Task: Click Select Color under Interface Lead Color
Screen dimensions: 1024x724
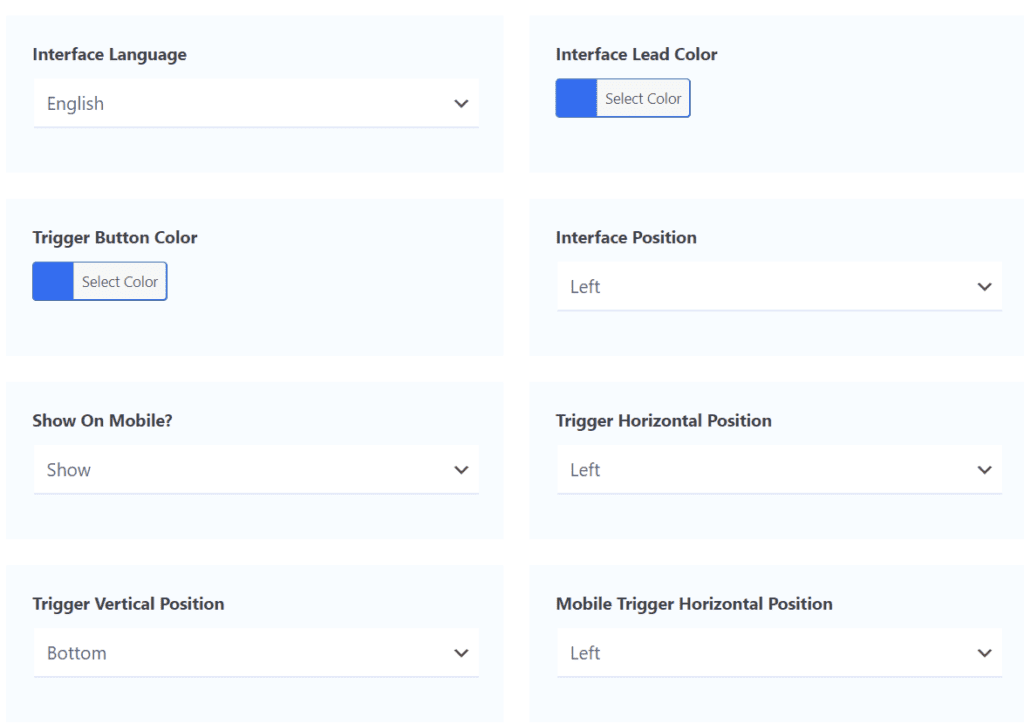Action: pyautogui.click(x=643, y=99)
